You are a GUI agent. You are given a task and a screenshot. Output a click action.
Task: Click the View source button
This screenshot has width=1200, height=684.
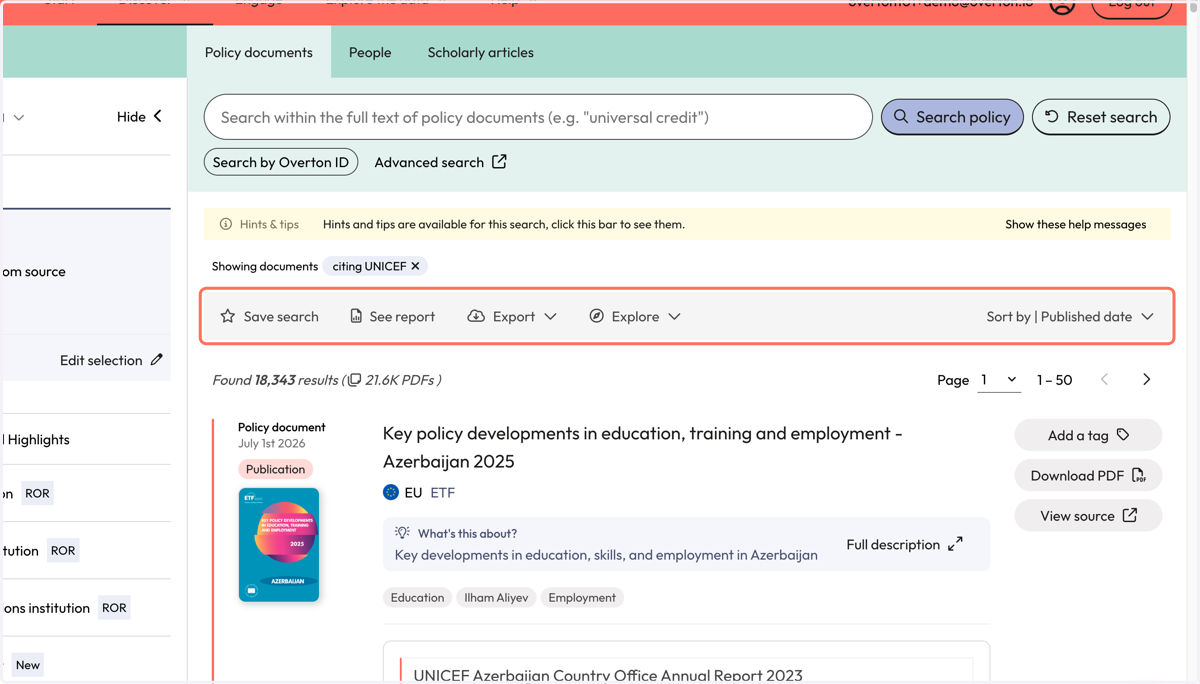click(1088, 516)
